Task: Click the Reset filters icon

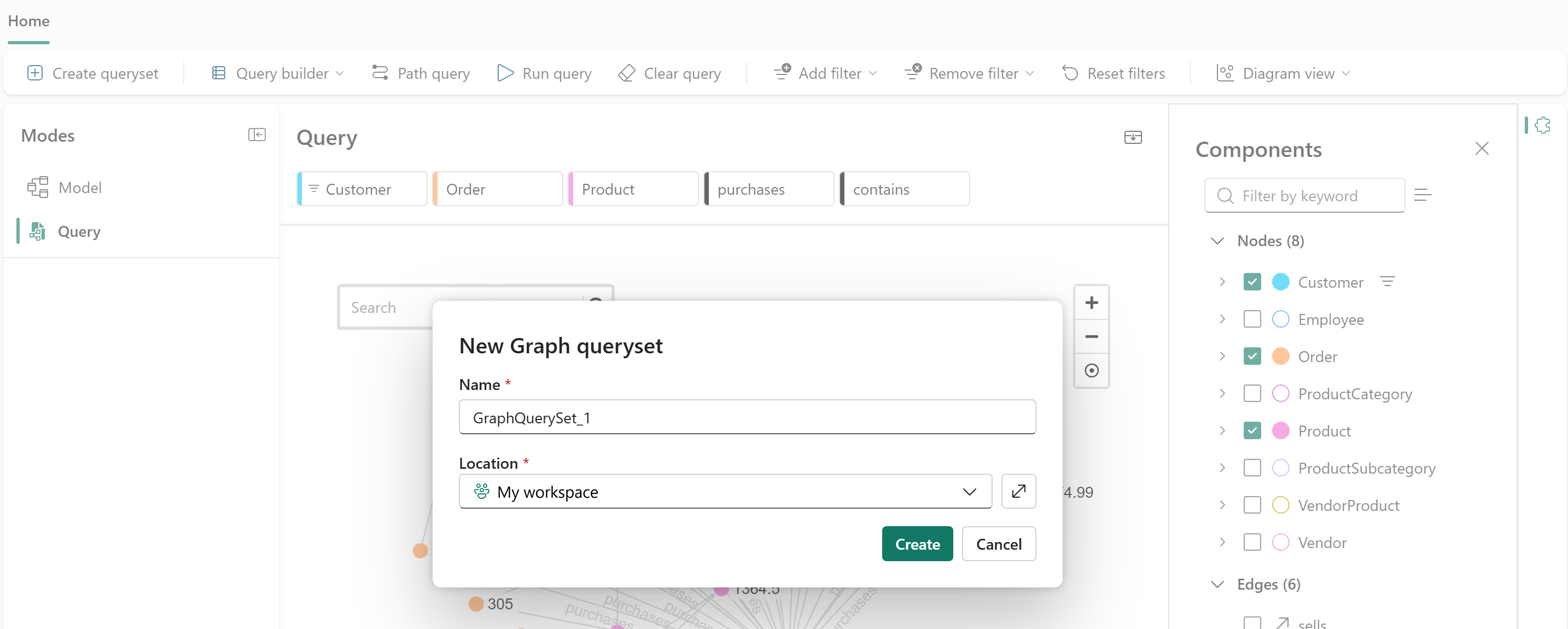Action: pyautogui.click(x=1070, y=73)
